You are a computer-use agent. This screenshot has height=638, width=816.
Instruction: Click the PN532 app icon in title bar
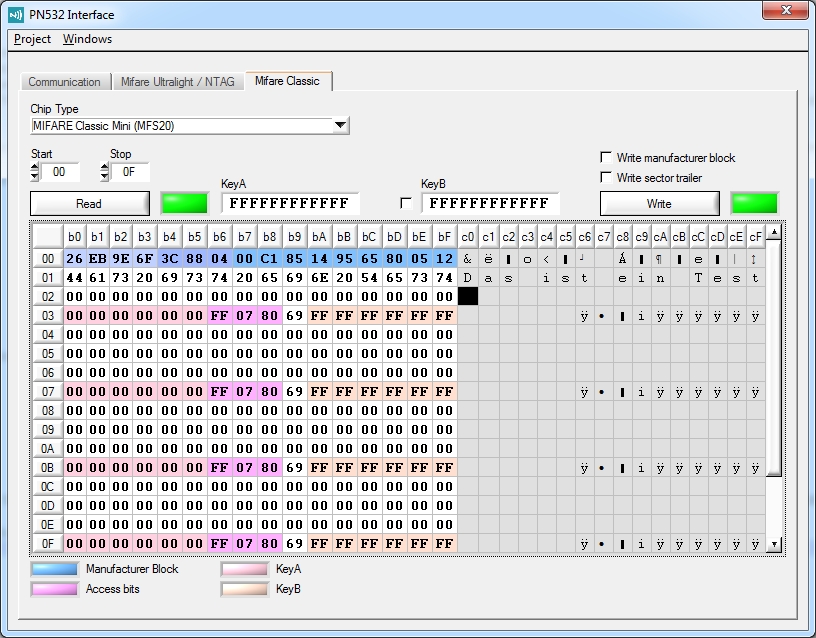[16, 15]
